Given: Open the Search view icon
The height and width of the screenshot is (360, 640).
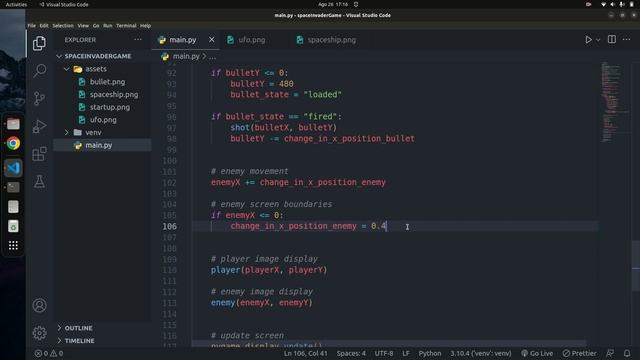Looking at the screenshot, I should click(x=39, y=71).
